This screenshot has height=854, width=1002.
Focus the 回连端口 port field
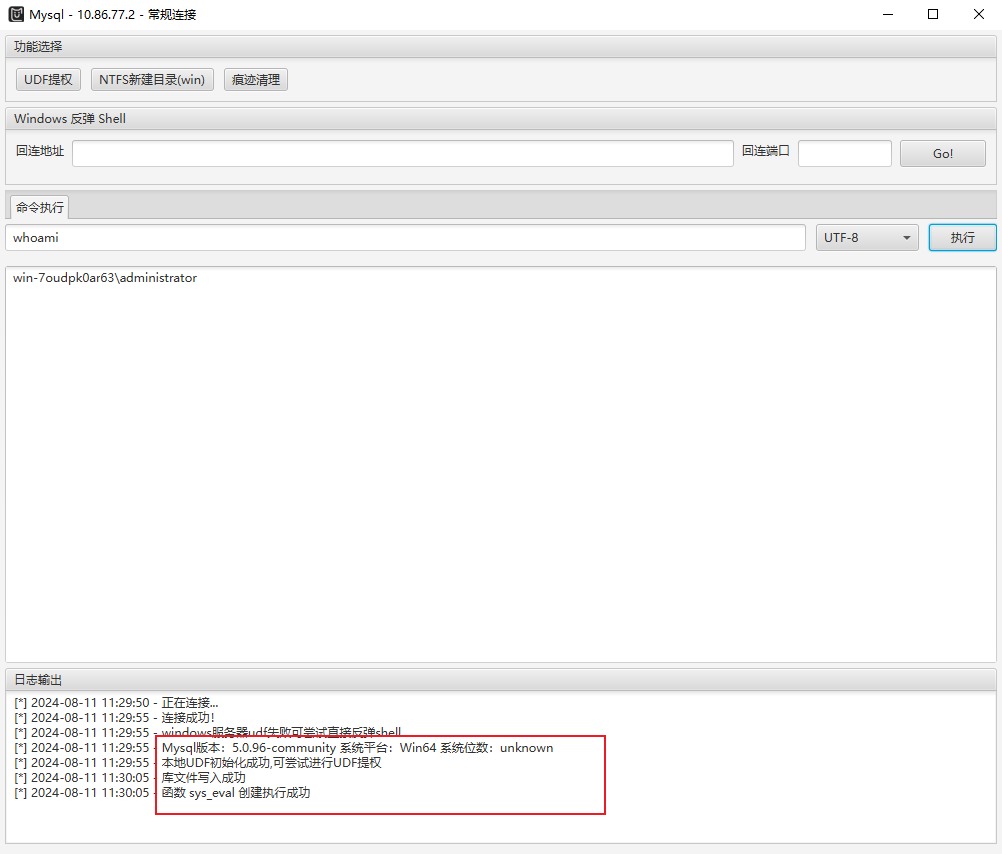pos(845,153)
